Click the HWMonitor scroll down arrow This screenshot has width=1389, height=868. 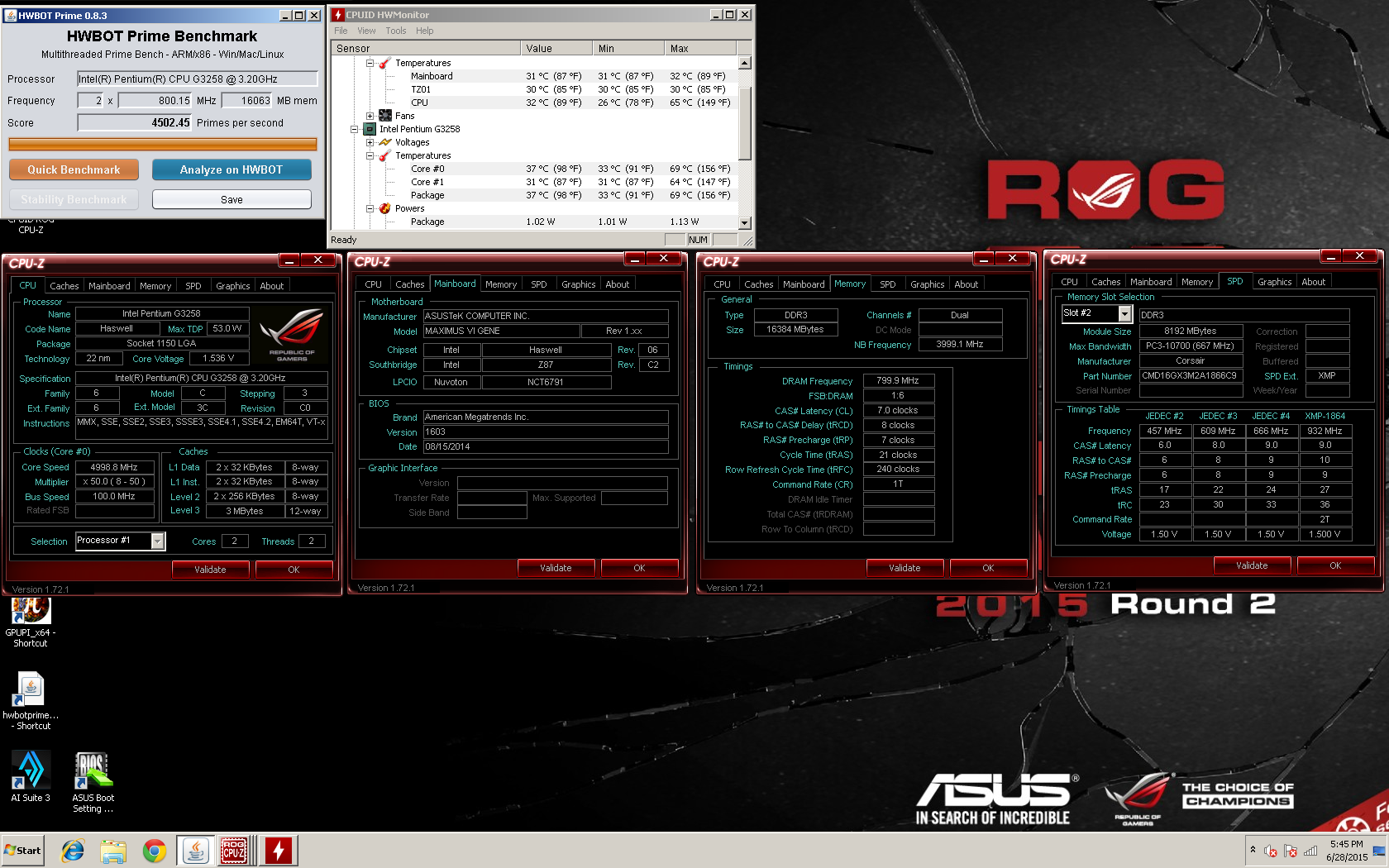(x=745, y=222)
